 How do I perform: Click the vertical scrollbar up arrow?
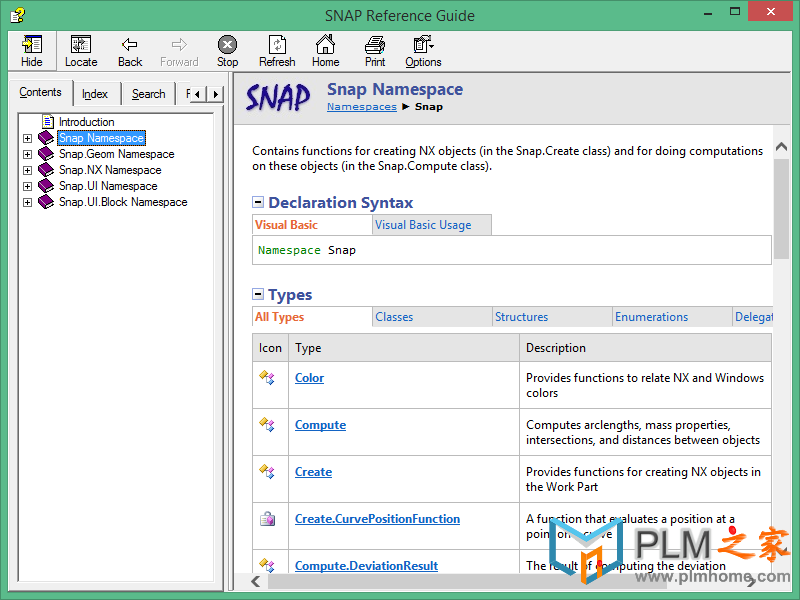tap(781, 147)
